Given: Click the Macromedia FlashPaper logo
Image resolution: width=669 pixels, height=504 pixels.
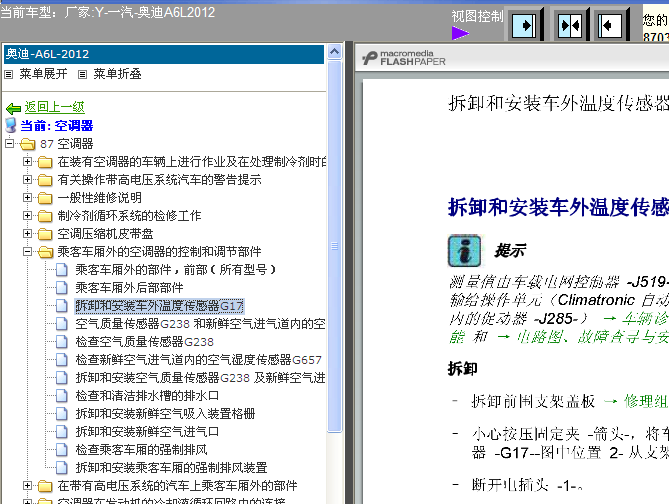Looking at the screenshot, I should (404, 58).
